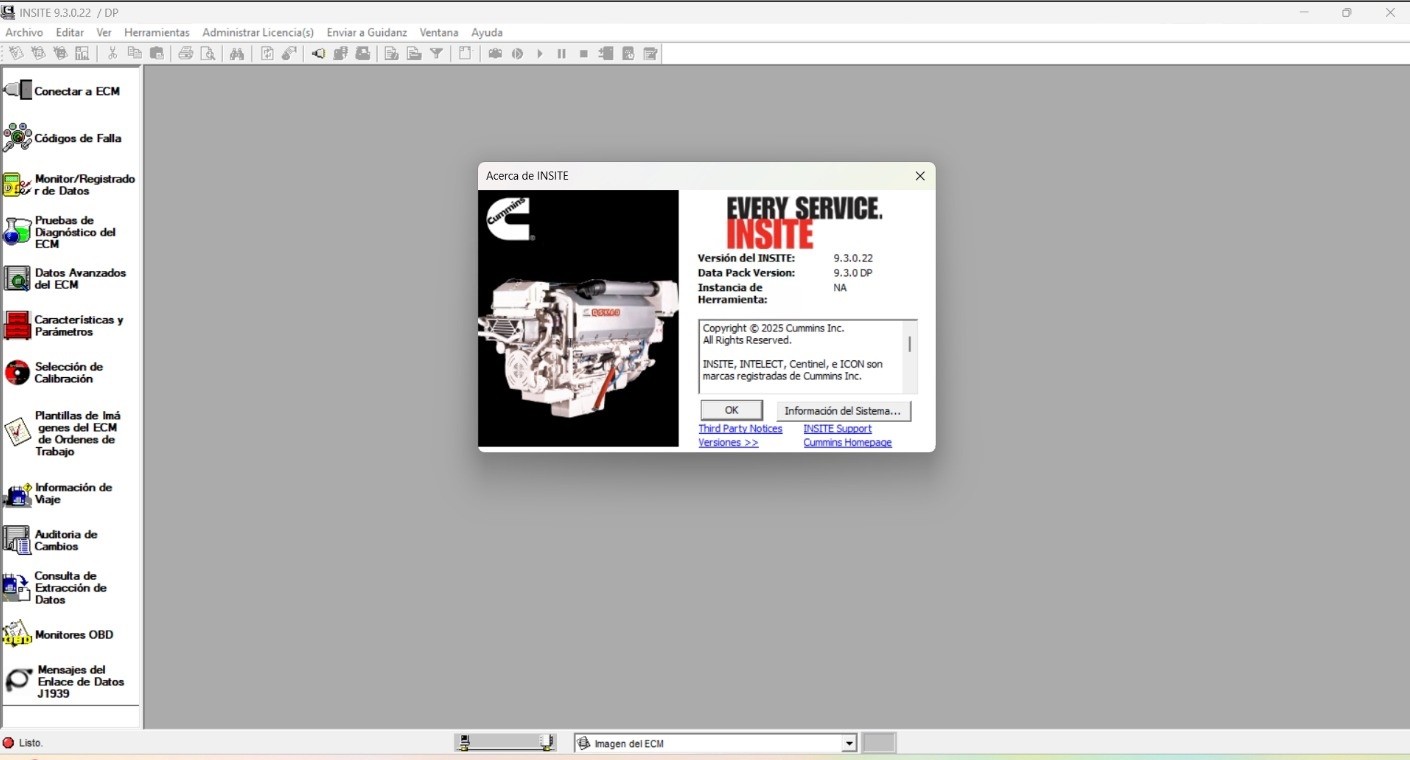Open Monitores OBD
Image resolution: width=1410 pixels, height=760 pixels.
click(59, 635)
